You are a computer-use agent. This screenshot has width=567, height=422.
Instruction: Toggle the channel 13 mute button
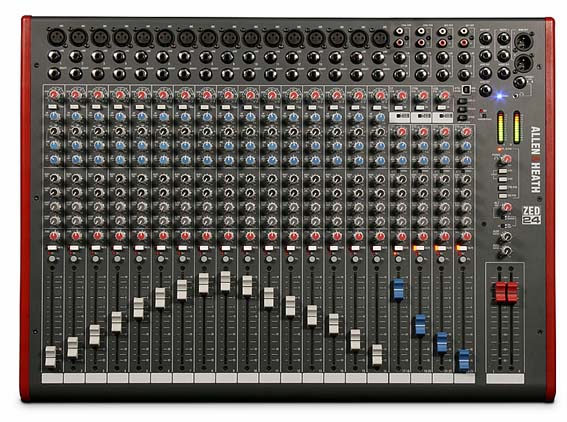pos(312,248)
